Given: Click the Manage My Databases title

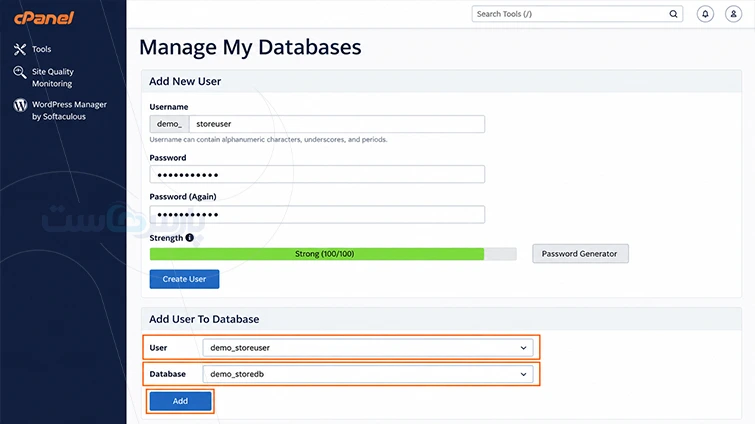Looking at the screenshot, I should (x=250, y=47).
